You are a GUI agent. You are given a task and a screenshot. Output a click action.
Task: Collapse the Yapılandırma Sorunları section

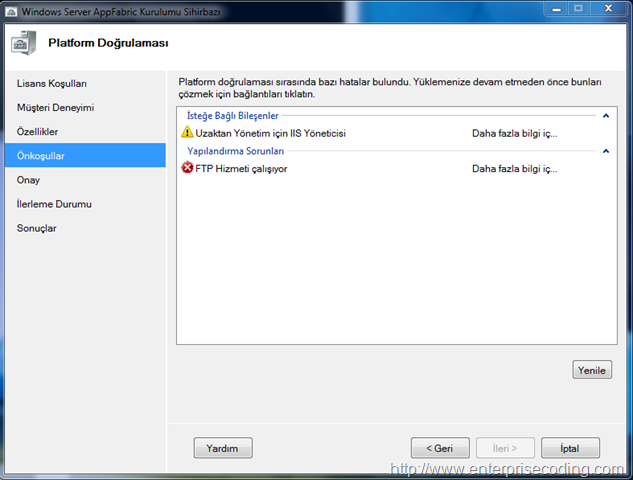coord(606,151)
